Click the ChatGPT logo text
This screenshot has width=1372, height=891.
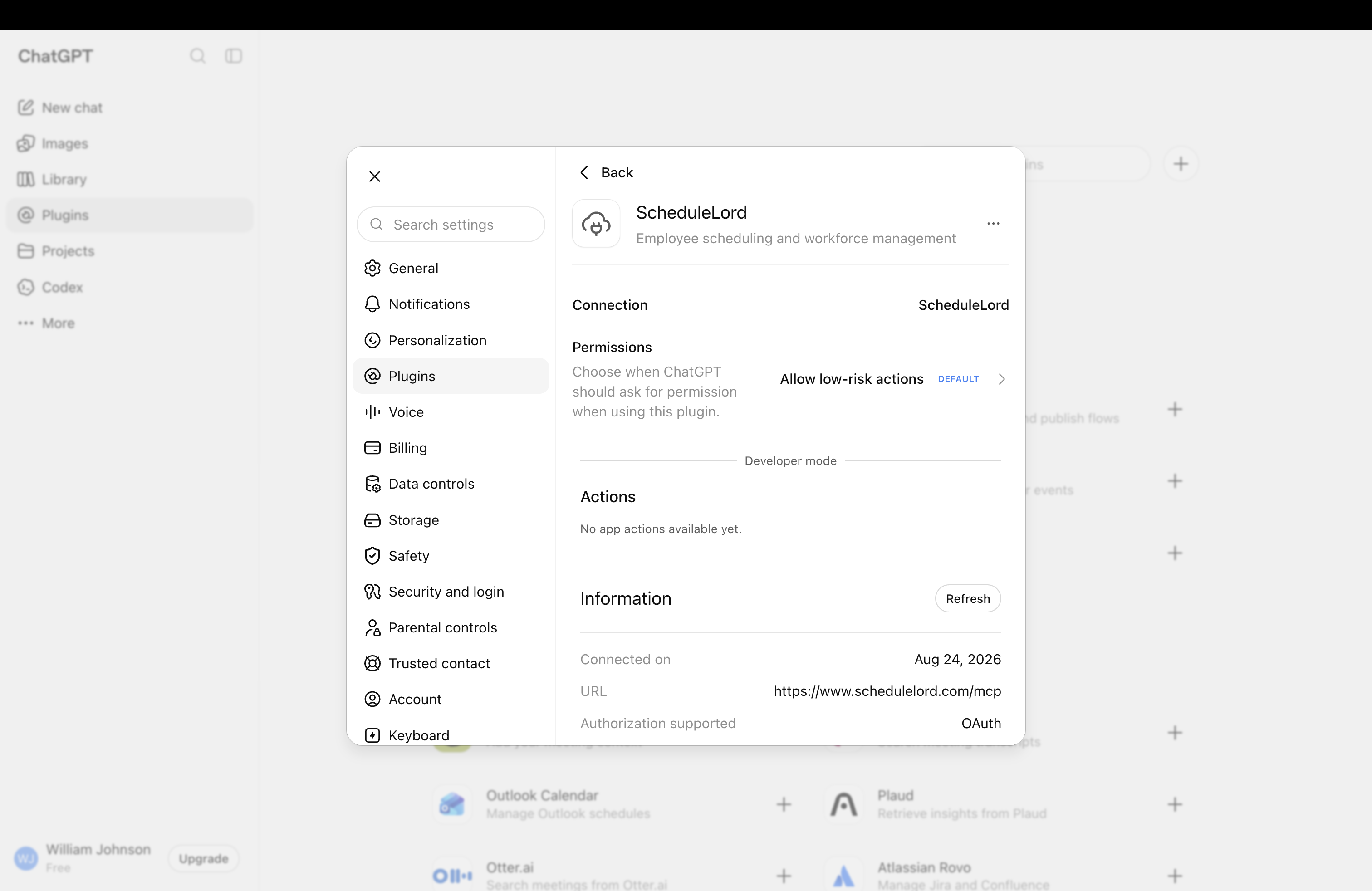pos(55,56)
